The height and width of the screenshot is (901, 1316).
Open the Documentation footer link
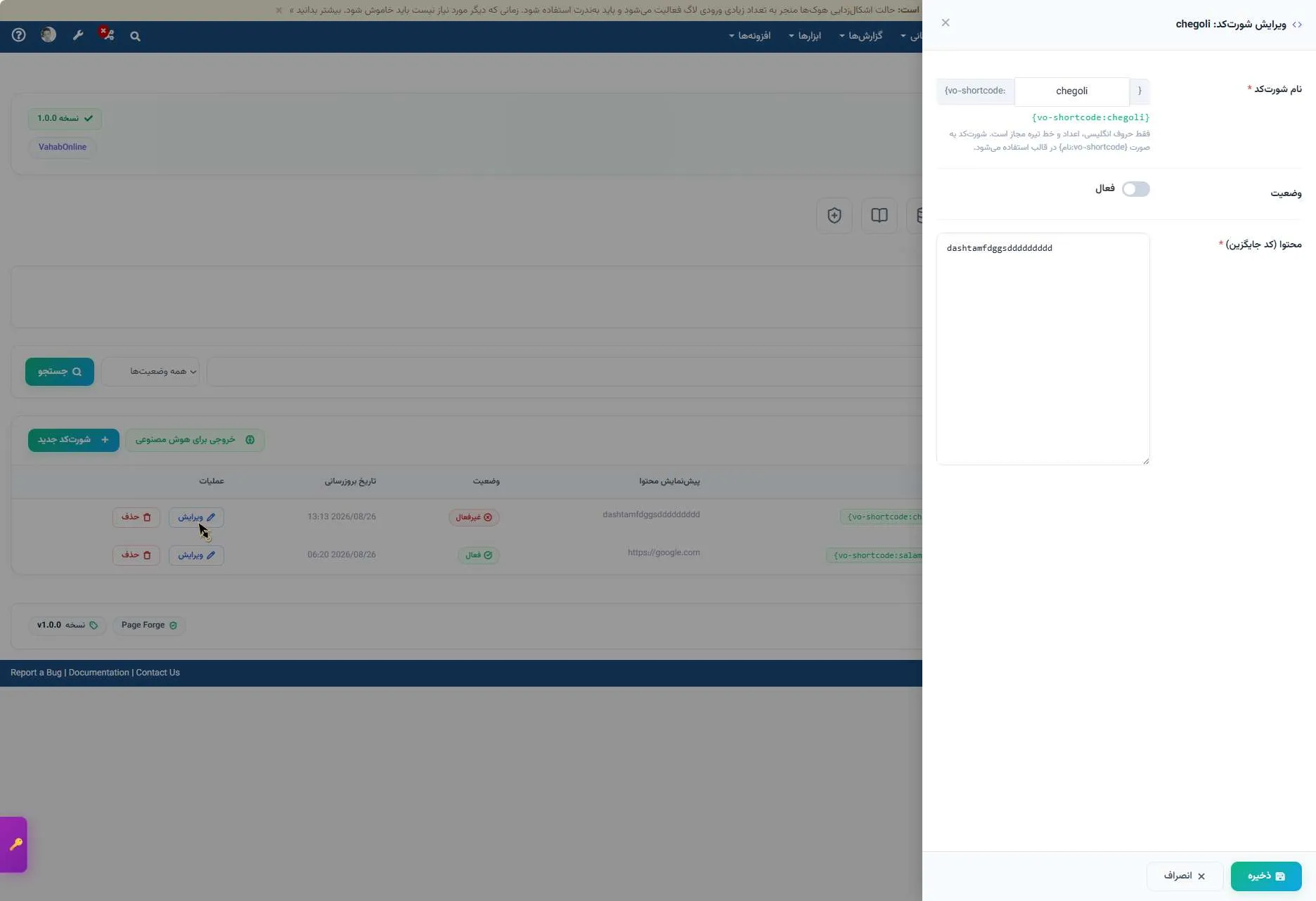coord(99,673)
